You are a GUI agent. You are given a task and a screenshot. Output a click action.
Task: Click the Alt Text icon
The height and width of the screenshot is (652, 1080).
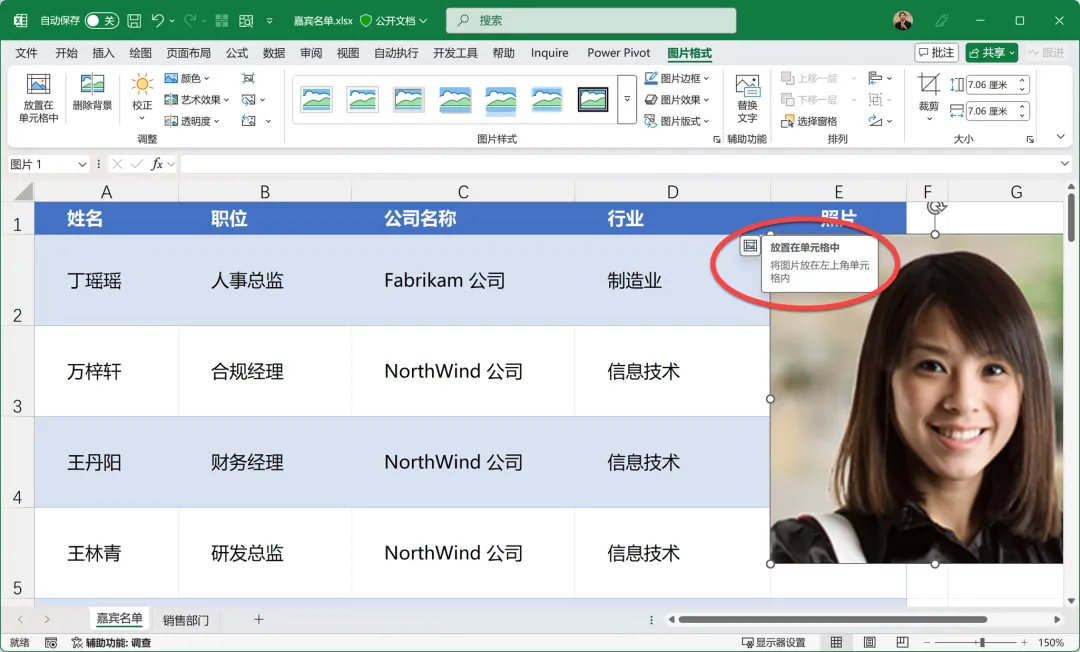pos(747,87)
